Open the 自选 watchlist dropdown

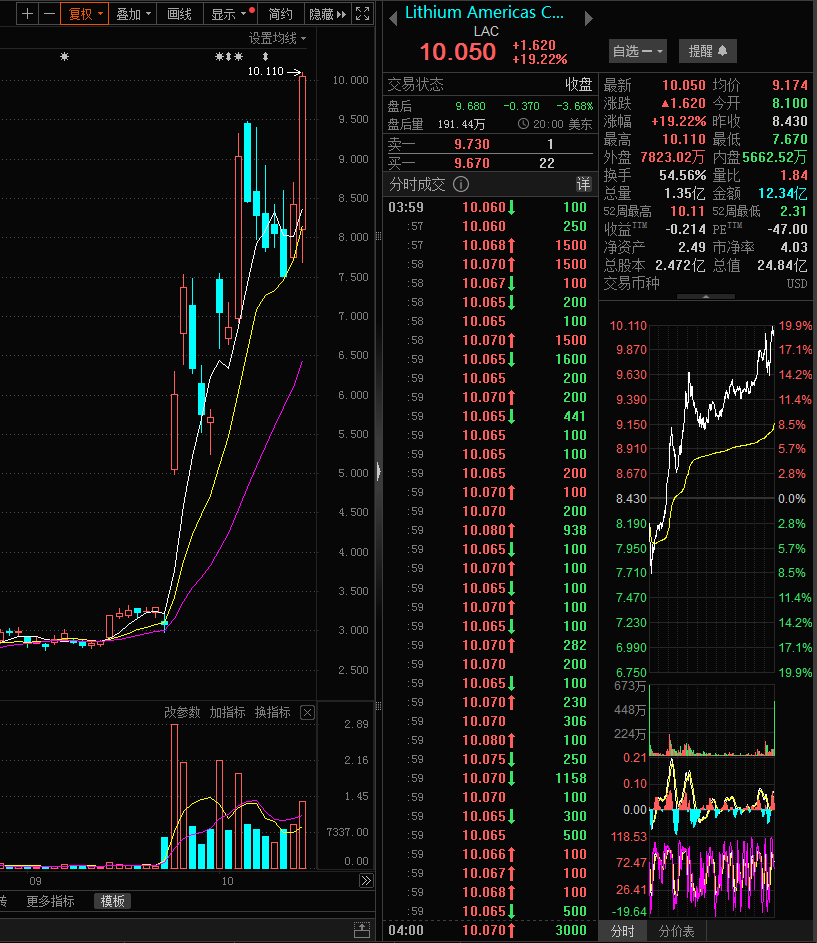pos(638,51)
